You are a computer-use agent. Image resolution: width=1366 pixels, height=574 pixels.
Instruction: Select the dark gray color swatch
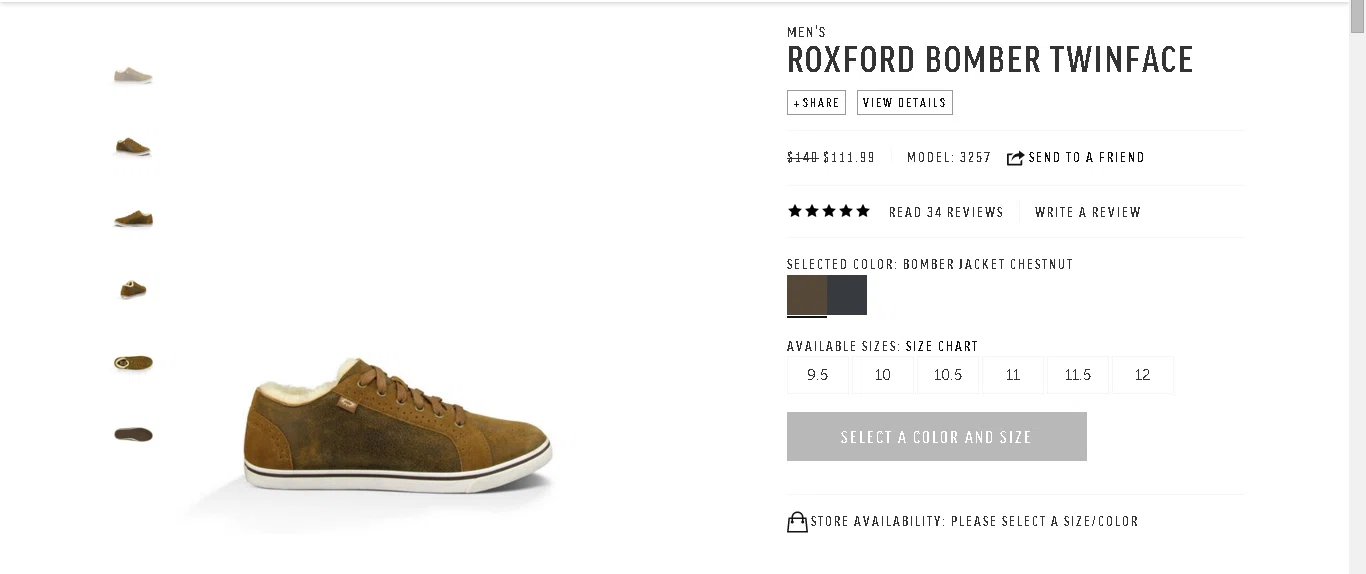point(847,295)
